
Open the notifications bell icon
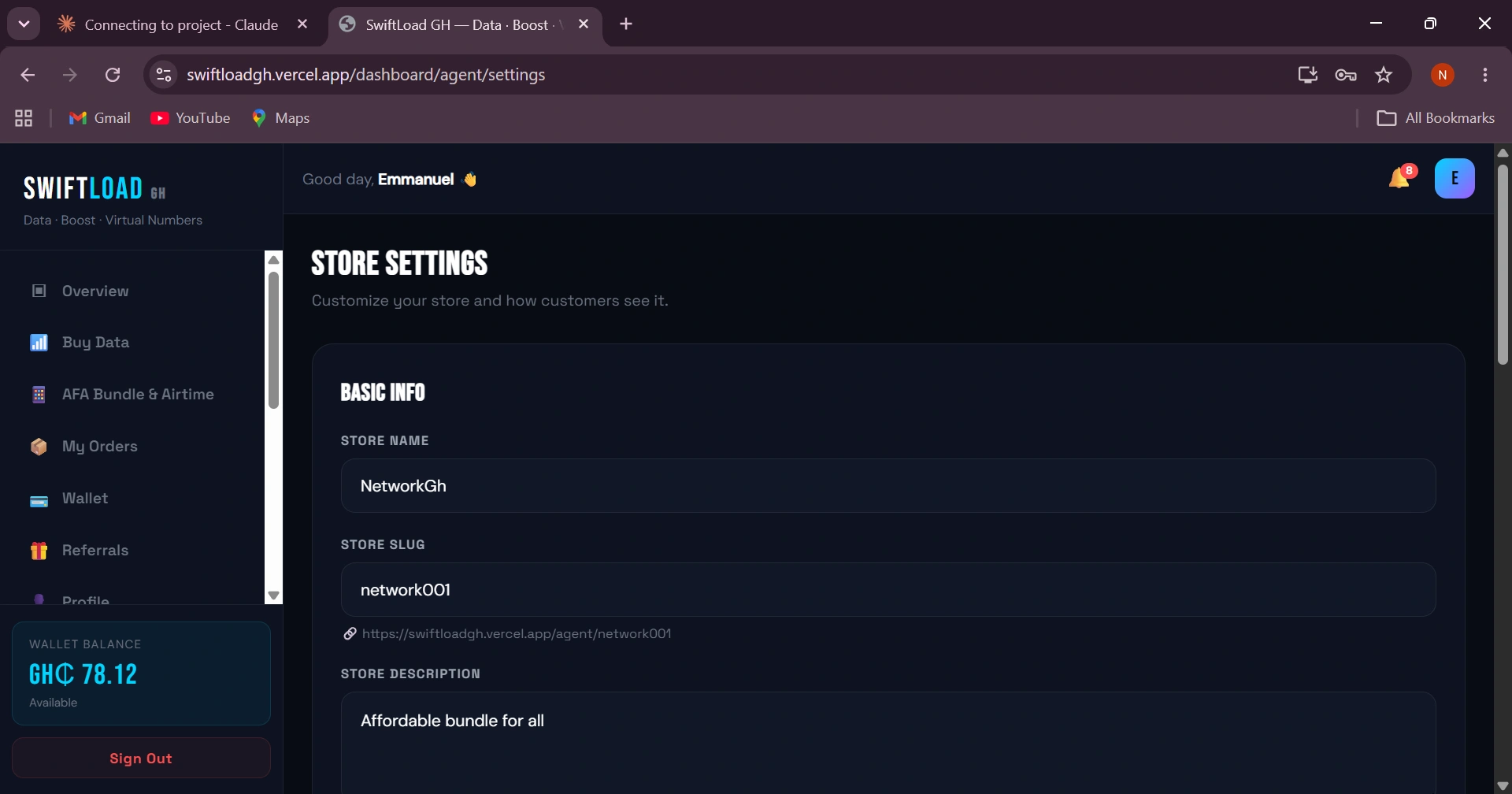[1399, 178]
